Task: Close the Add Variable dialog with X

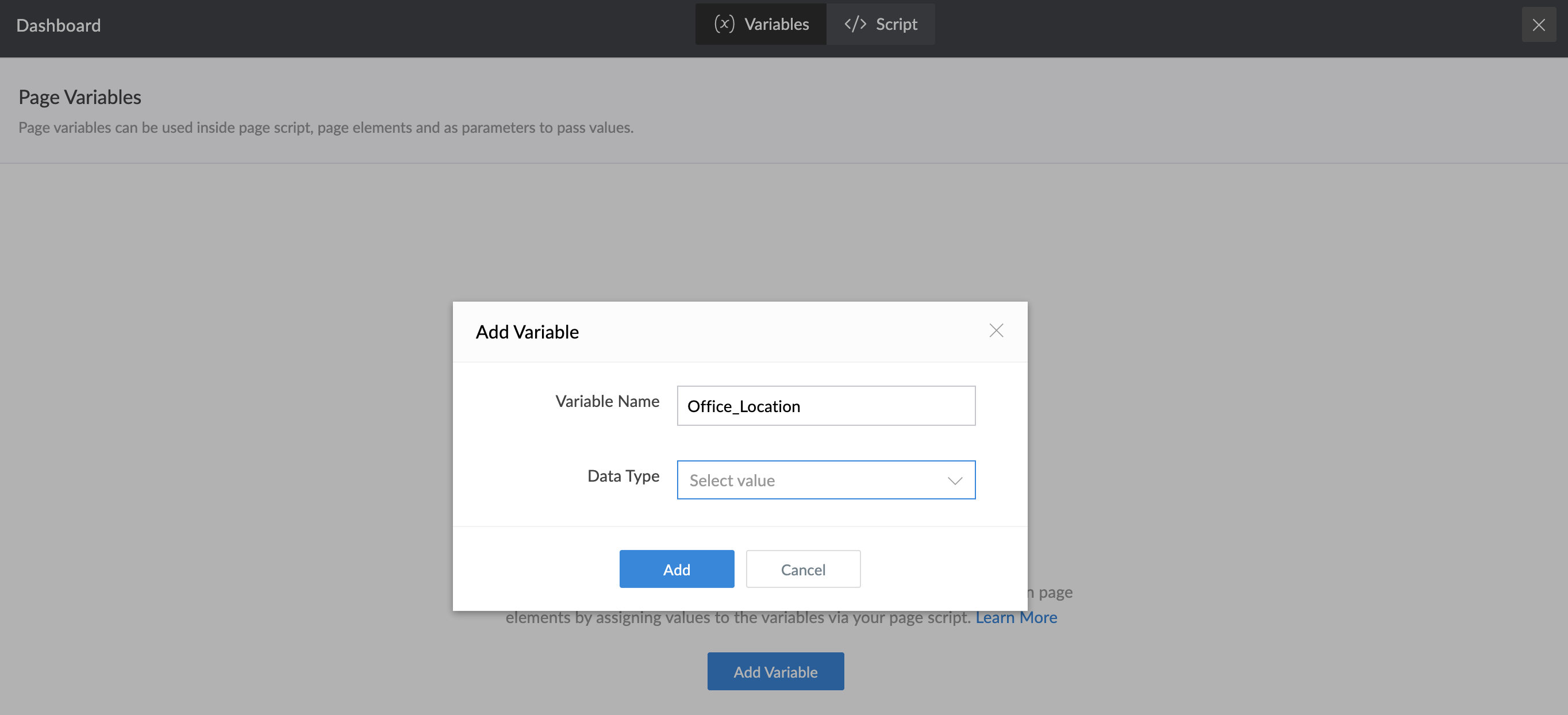Action: click(996, 330)
